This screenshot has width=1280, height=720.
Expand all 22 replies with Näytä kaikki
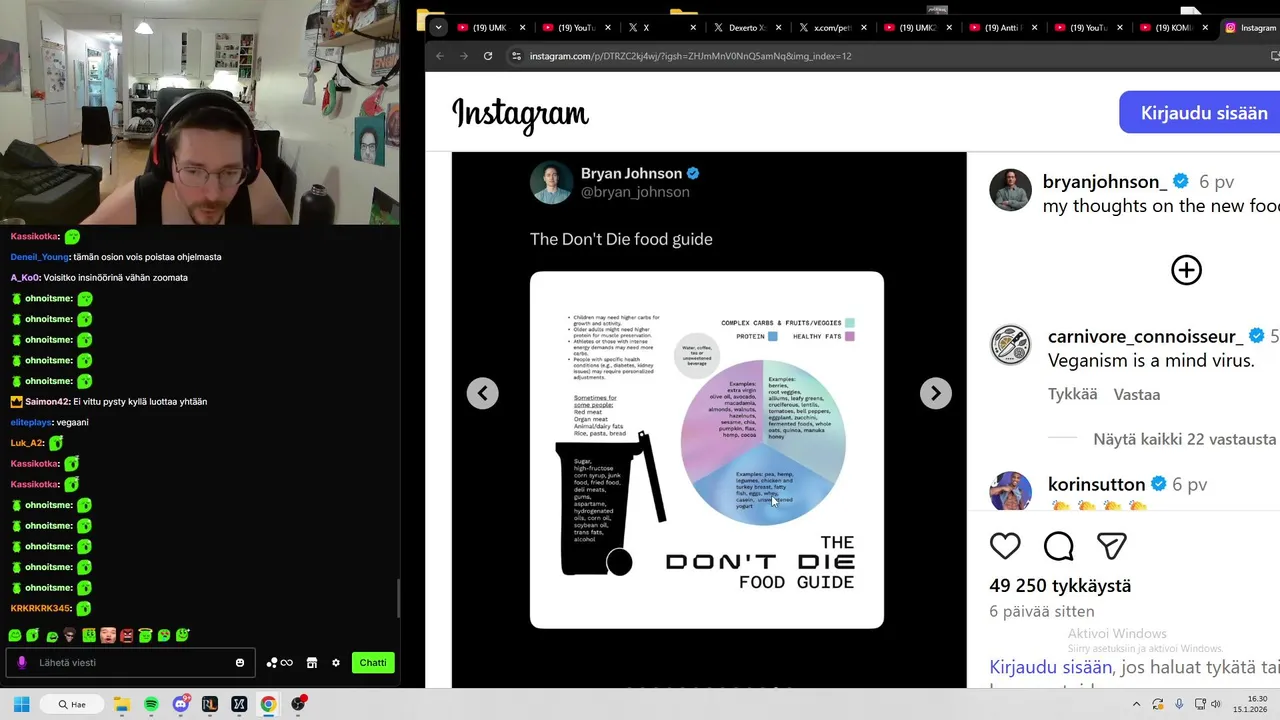point(1184,439)
